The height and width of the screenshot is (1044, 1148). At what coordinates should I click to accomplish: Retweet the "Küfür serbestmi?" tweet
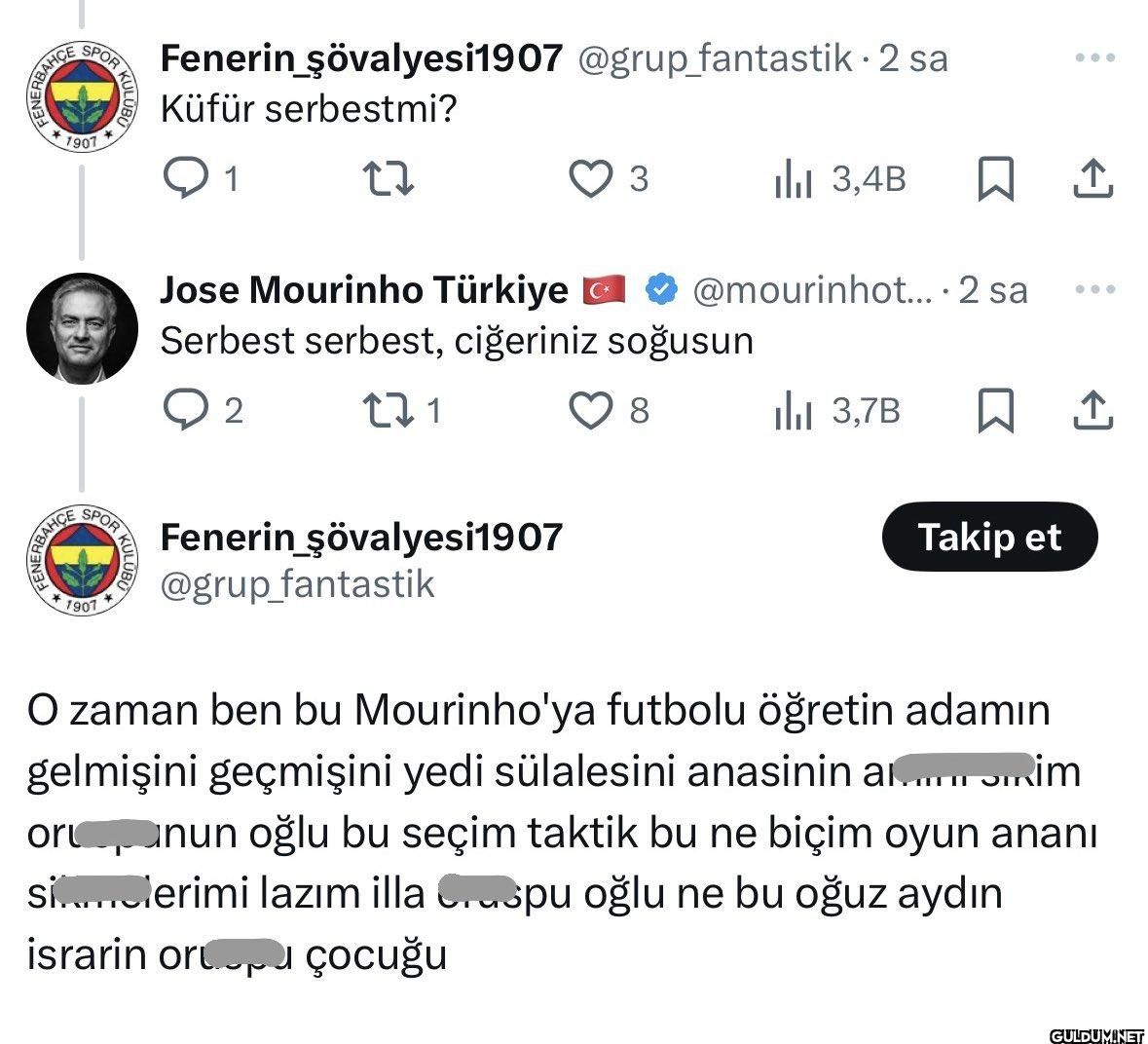tap(388, 179)
